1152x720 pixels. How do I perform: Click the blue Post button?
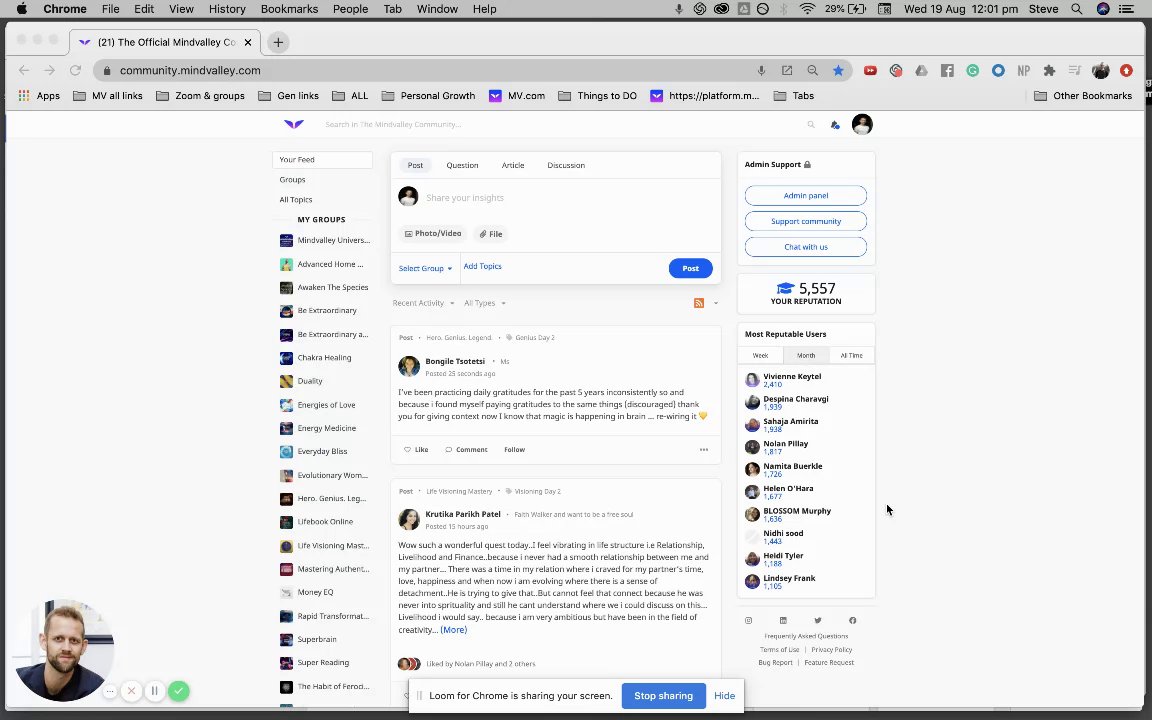click(x=690, y=268)
